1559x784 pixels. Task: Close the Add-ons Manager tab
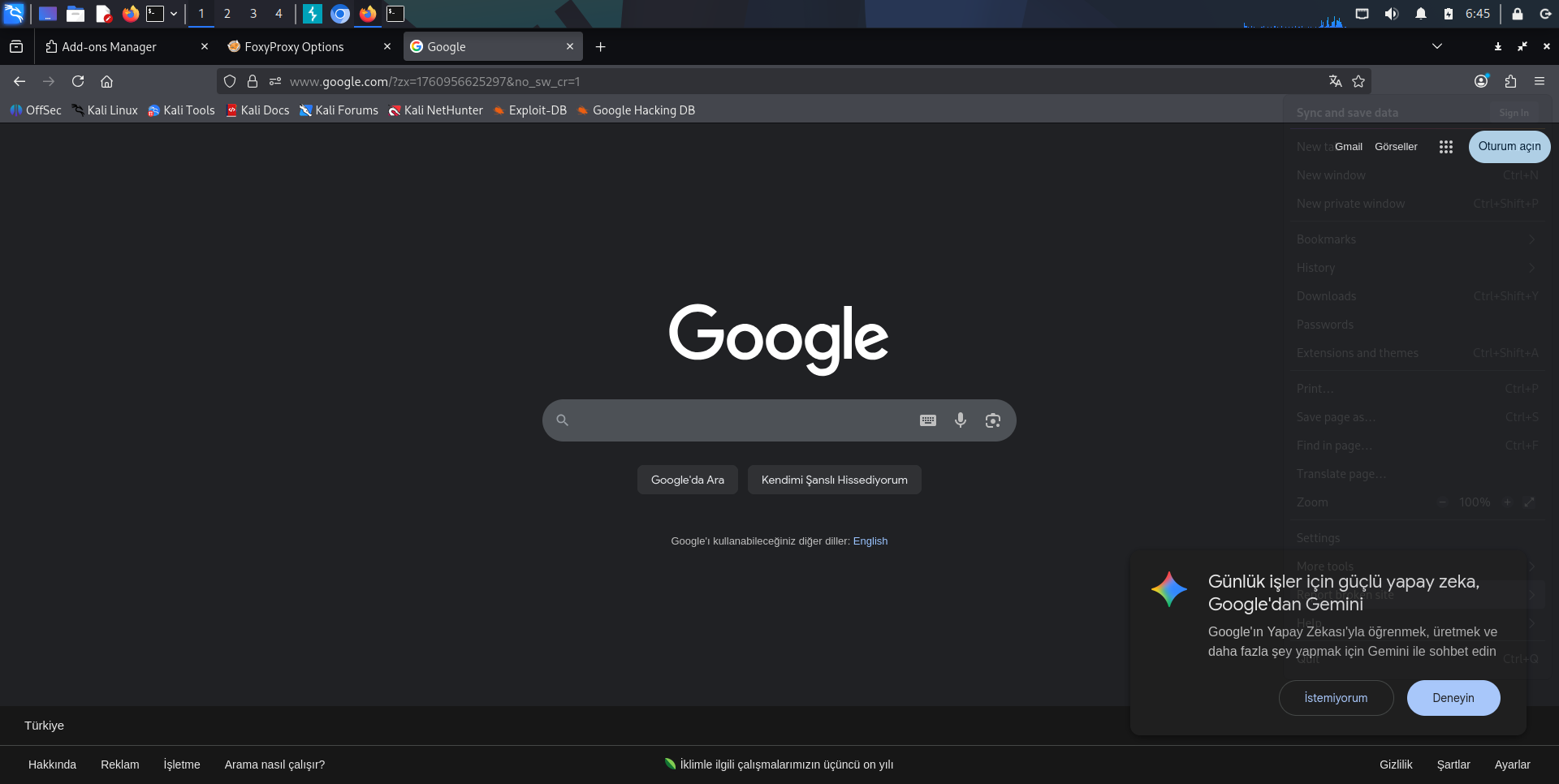tap(205, 47)
